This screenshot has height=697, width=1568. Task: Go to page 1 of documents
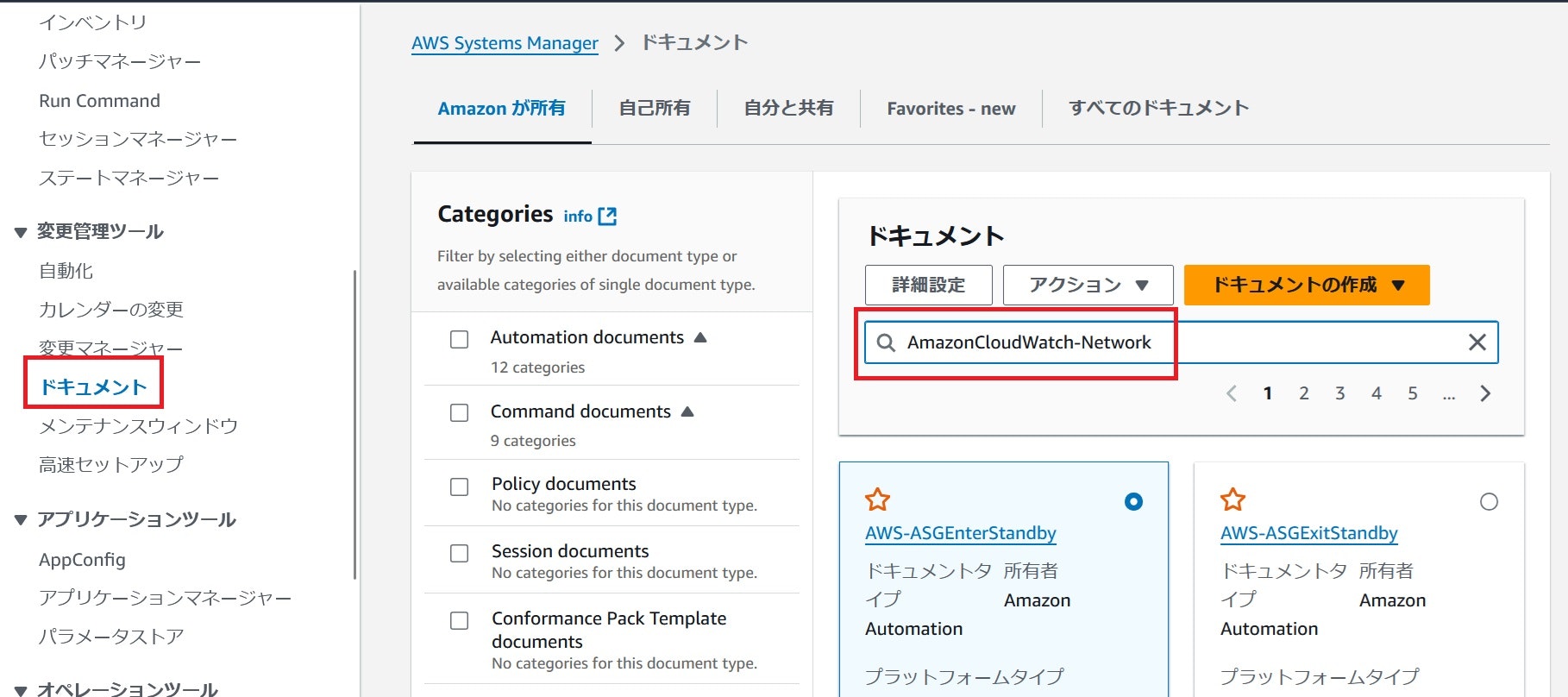pos(1267,393)
